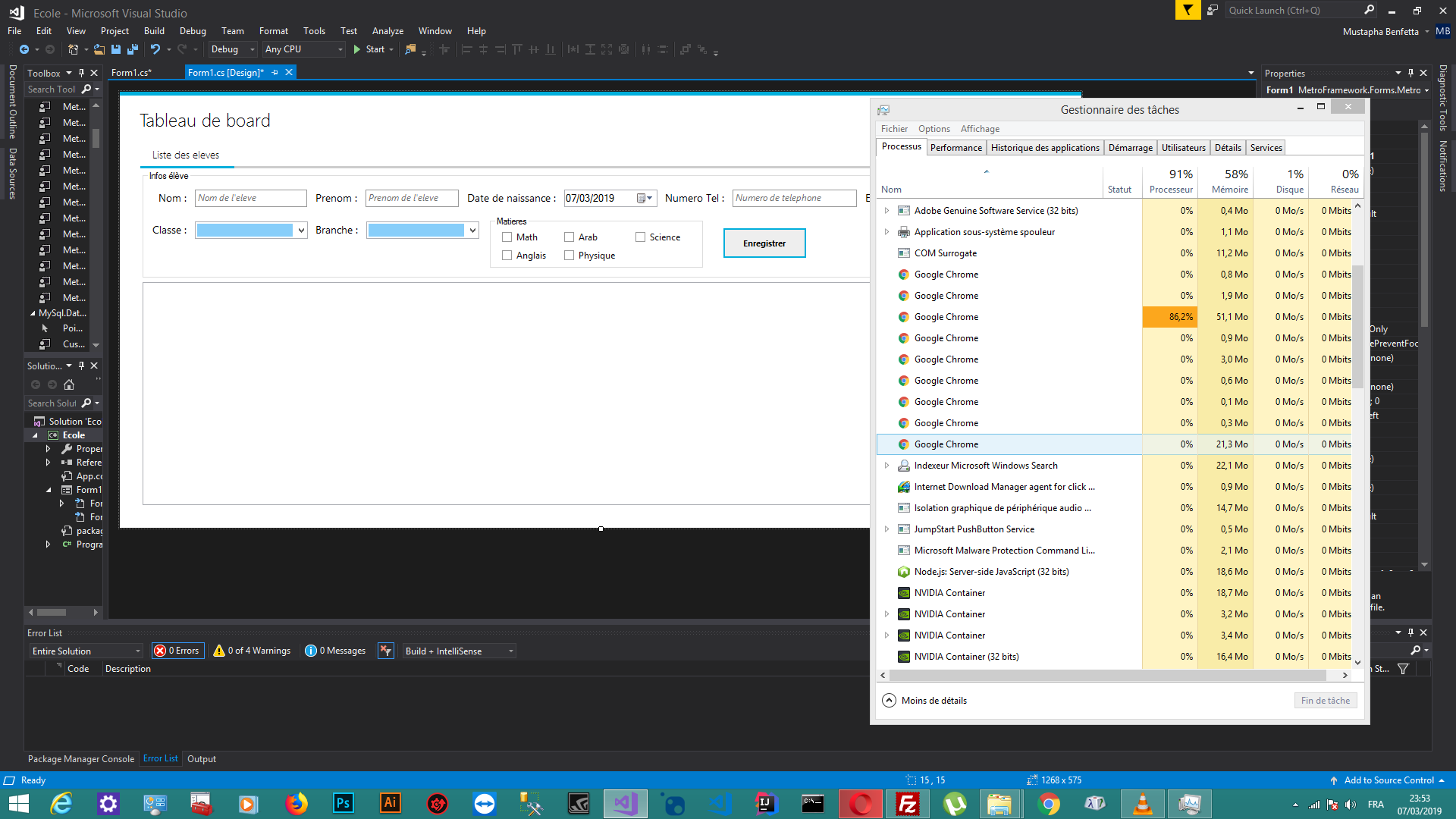1456x819 pixels.
Task: Switch to the Démarrage tab in Task Manager
Action: (1130, 148)
